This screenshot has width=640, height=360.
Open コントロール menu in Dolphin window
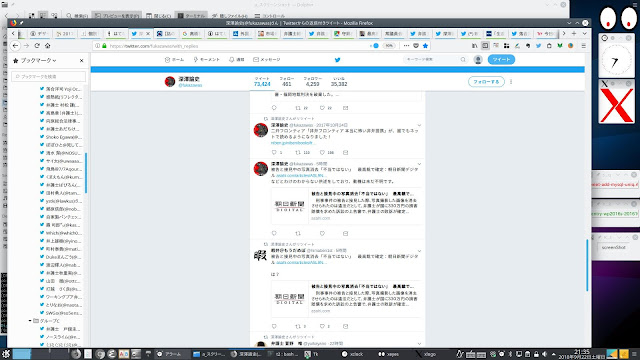(x=270, y=16)
